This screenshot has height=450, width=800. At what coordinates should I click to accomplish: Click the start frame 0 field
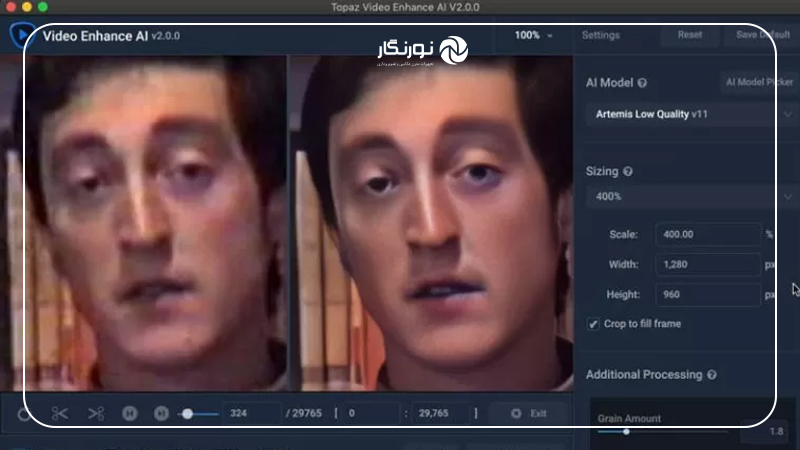371,413
